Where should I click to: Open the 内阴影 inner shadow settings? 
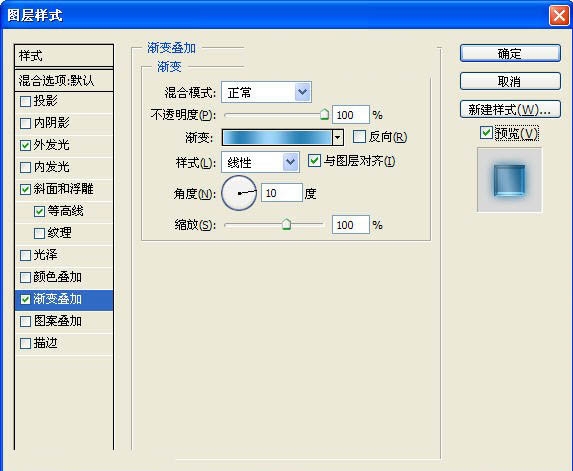click(x=52, y=123)
